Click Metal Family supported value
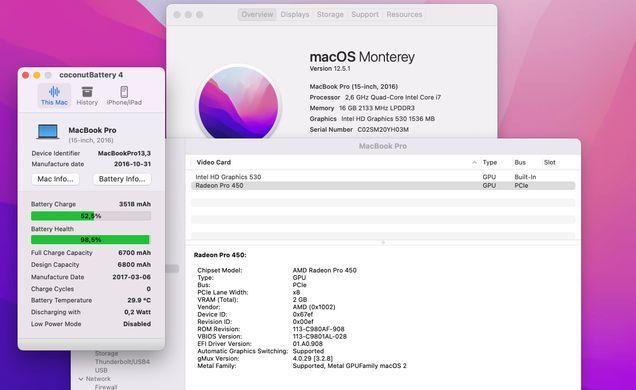The width and height of the screenshot is (636, 390). coord(349,366)
